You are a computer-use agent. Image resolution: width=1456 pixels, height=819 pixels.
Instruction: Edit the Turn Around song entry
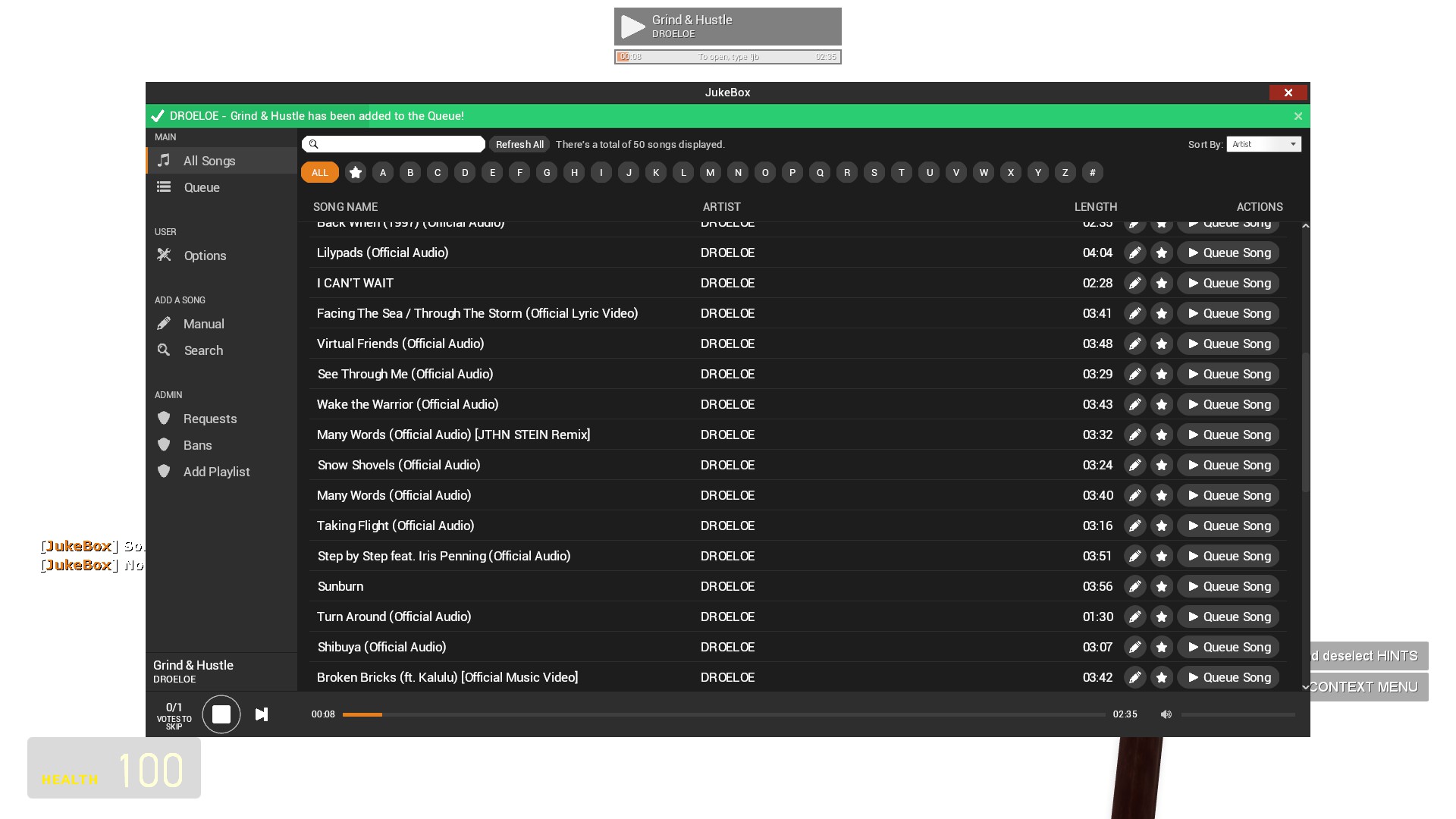[x=1134, y=617]
